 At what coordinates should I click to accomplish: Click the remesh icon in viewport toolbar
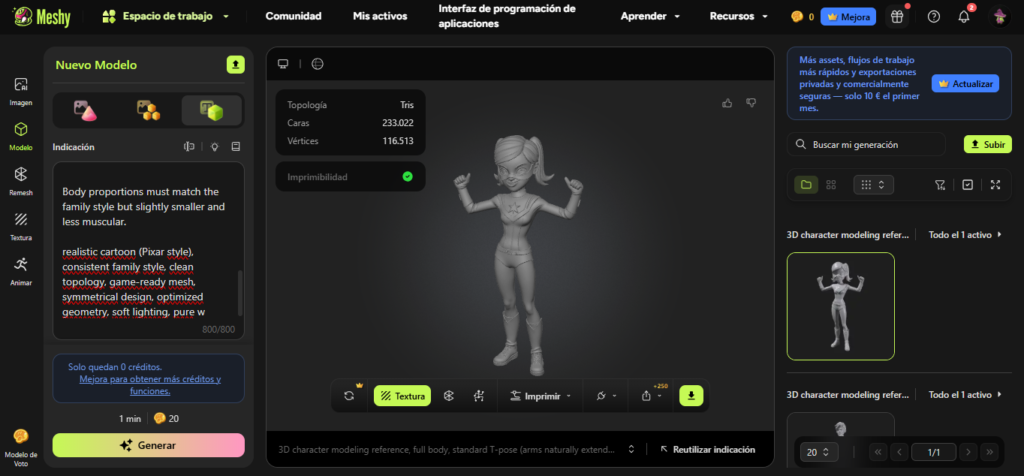449,396
